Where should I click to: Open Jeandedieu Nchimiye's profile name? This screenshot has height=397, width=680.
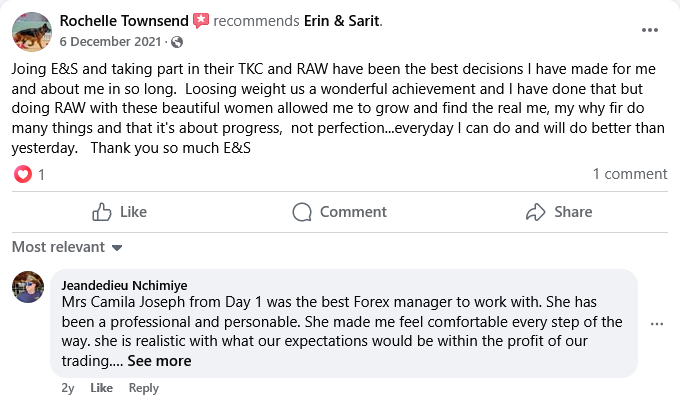click(x=124, y=285)
